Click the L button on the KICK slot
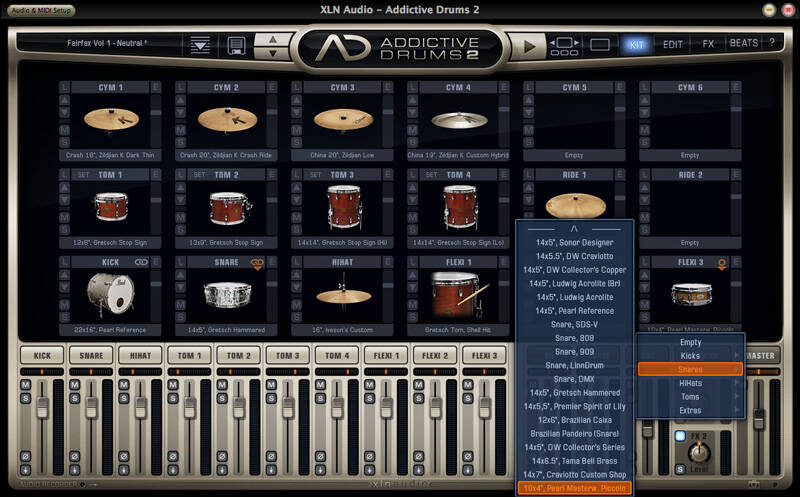Image resolution: width=800 pixels, height=497 pixels. (64, 262)
